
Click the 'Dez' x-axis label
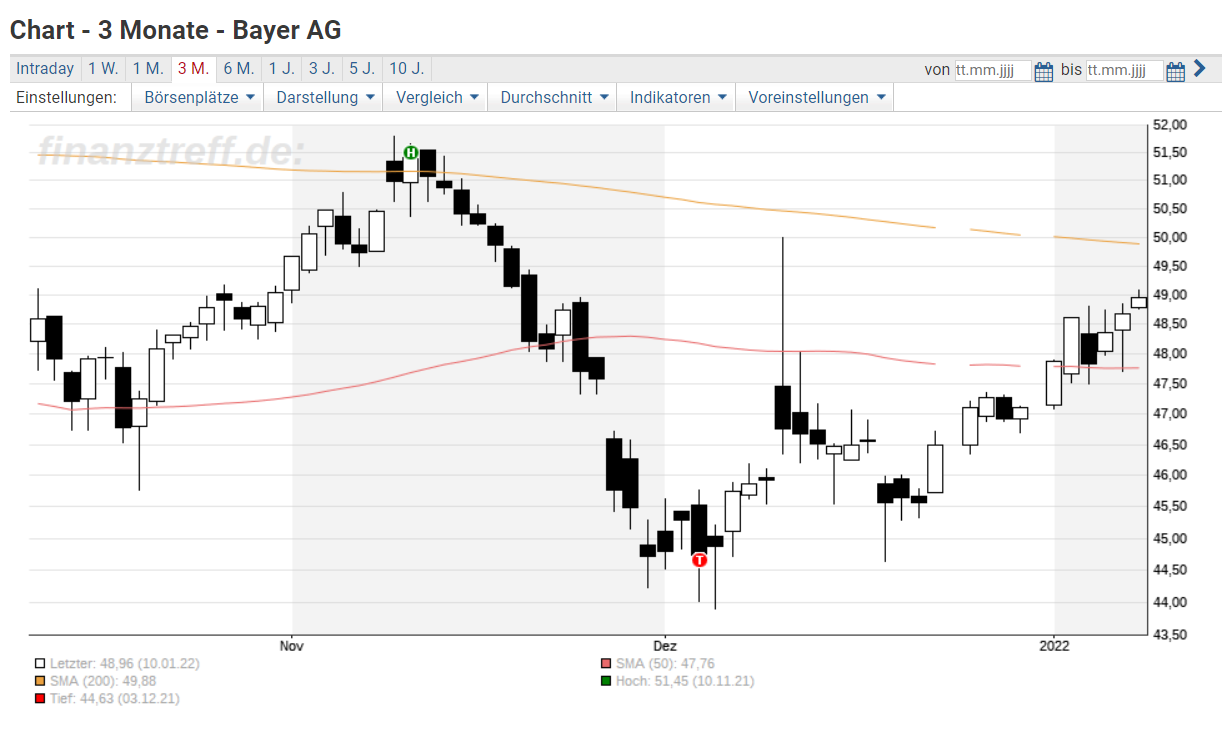tap(664, 646)
